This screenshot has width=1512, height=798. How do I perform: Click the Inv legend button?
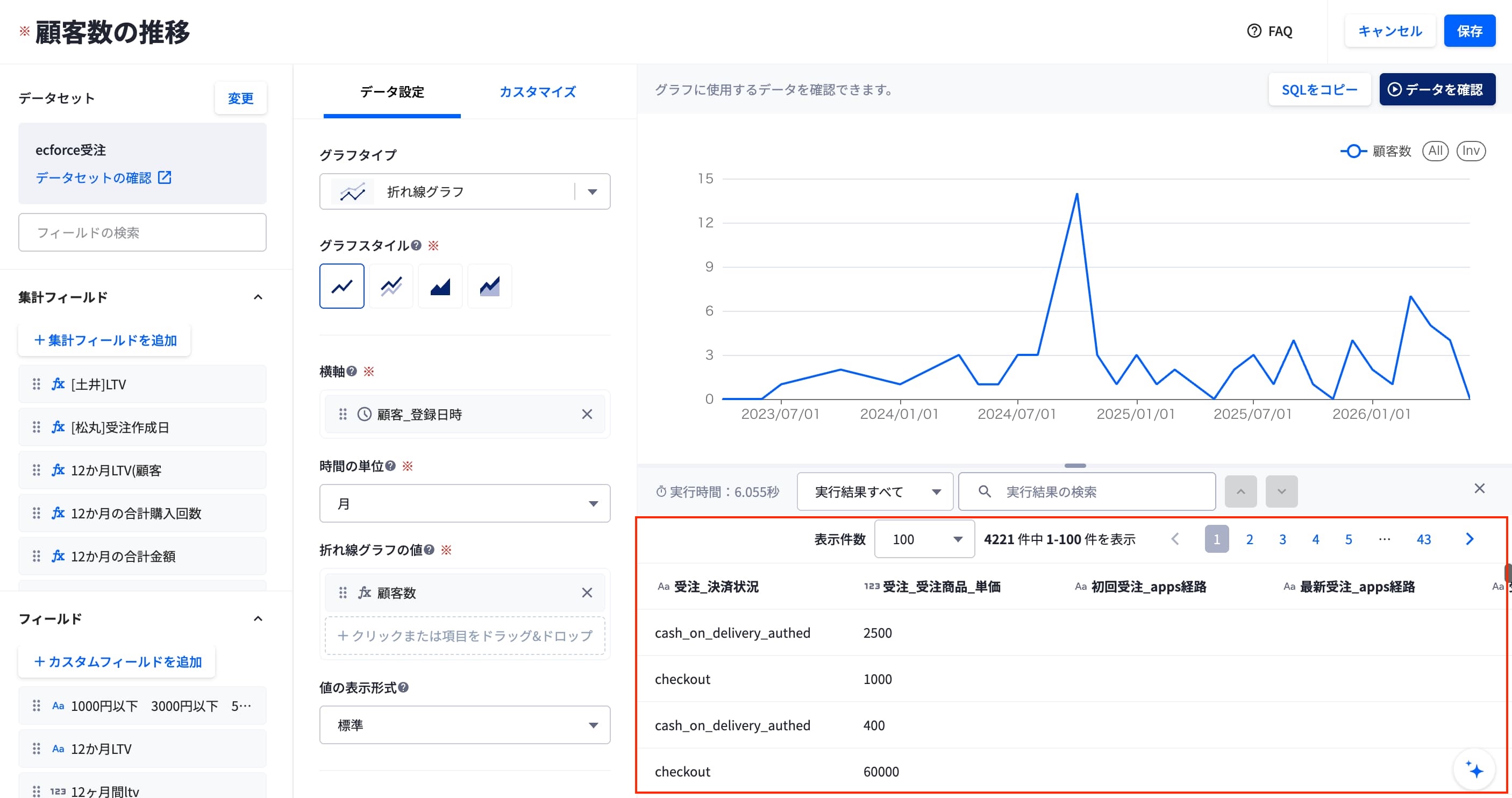point(1471,151)
